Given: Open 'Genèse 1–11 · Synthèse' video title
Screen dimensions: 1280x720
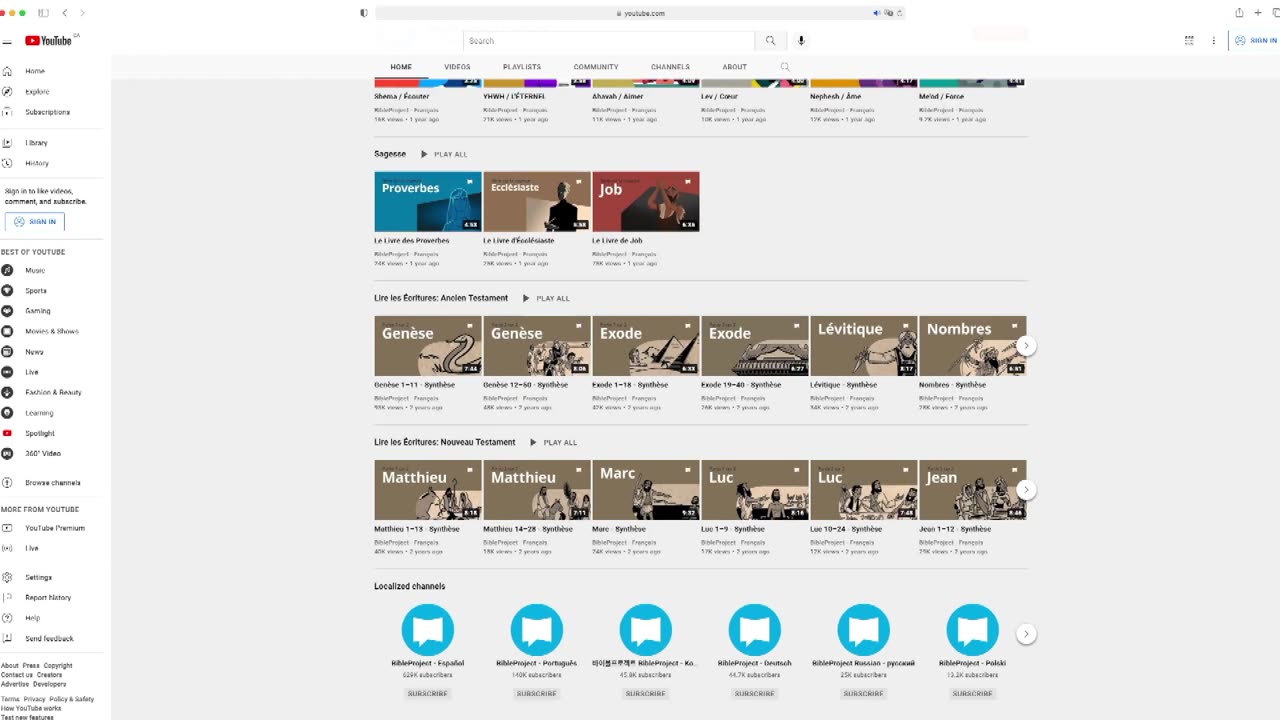Looking at the screenshot, I should coord(414,385).
